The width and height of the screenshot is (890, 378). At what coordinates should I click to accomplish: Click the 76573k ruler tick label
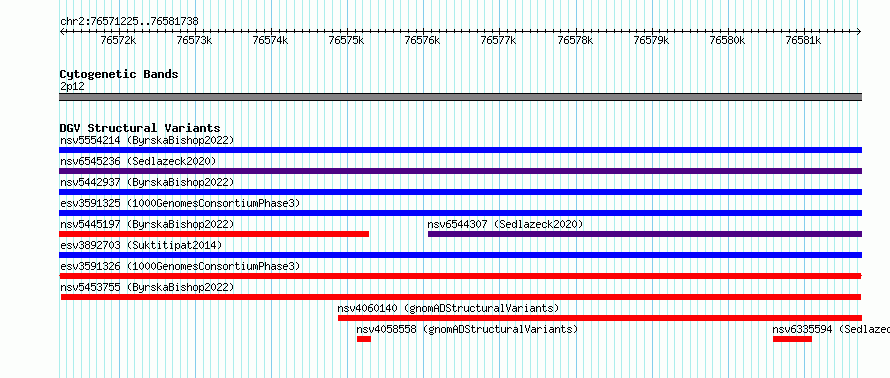[x=195, y=40]
